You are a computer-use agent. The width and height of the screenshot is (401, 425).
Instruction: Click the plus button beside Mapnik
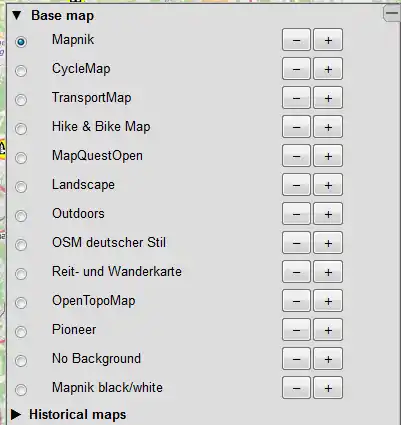pos(328,40)
